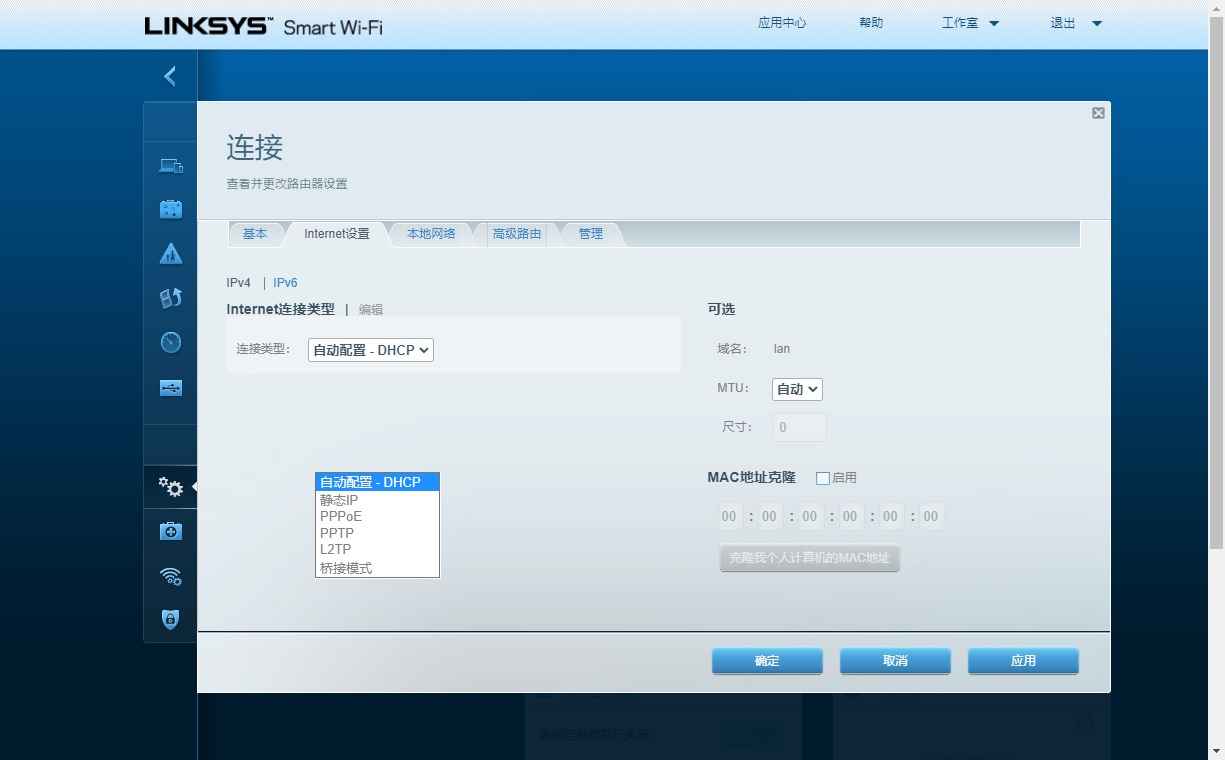Screen dimensions: 1225x760
Task: Open the 连接类型 dropdown
Action: click(370, 350)
